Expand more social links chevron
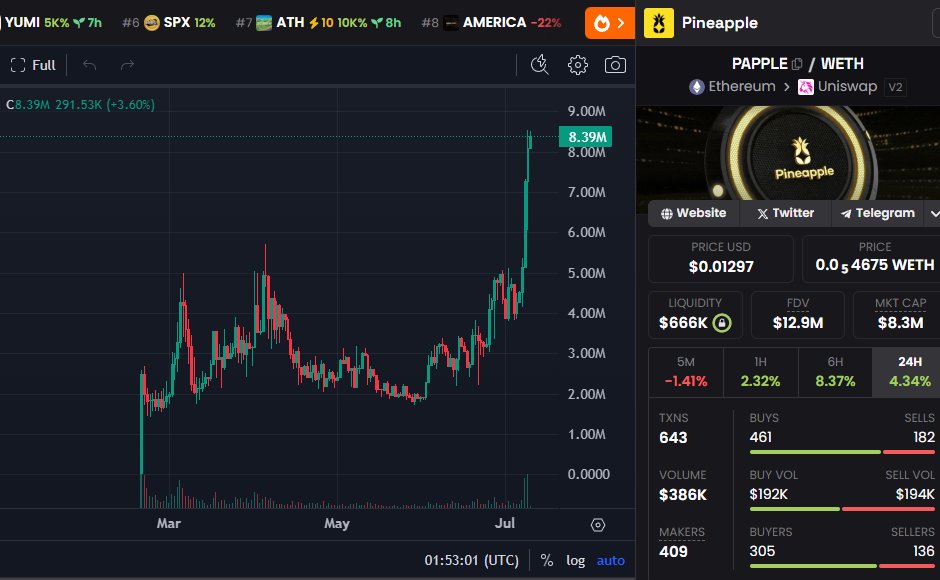The height and width of the screenshot is (580, 940). coord(934,214)
